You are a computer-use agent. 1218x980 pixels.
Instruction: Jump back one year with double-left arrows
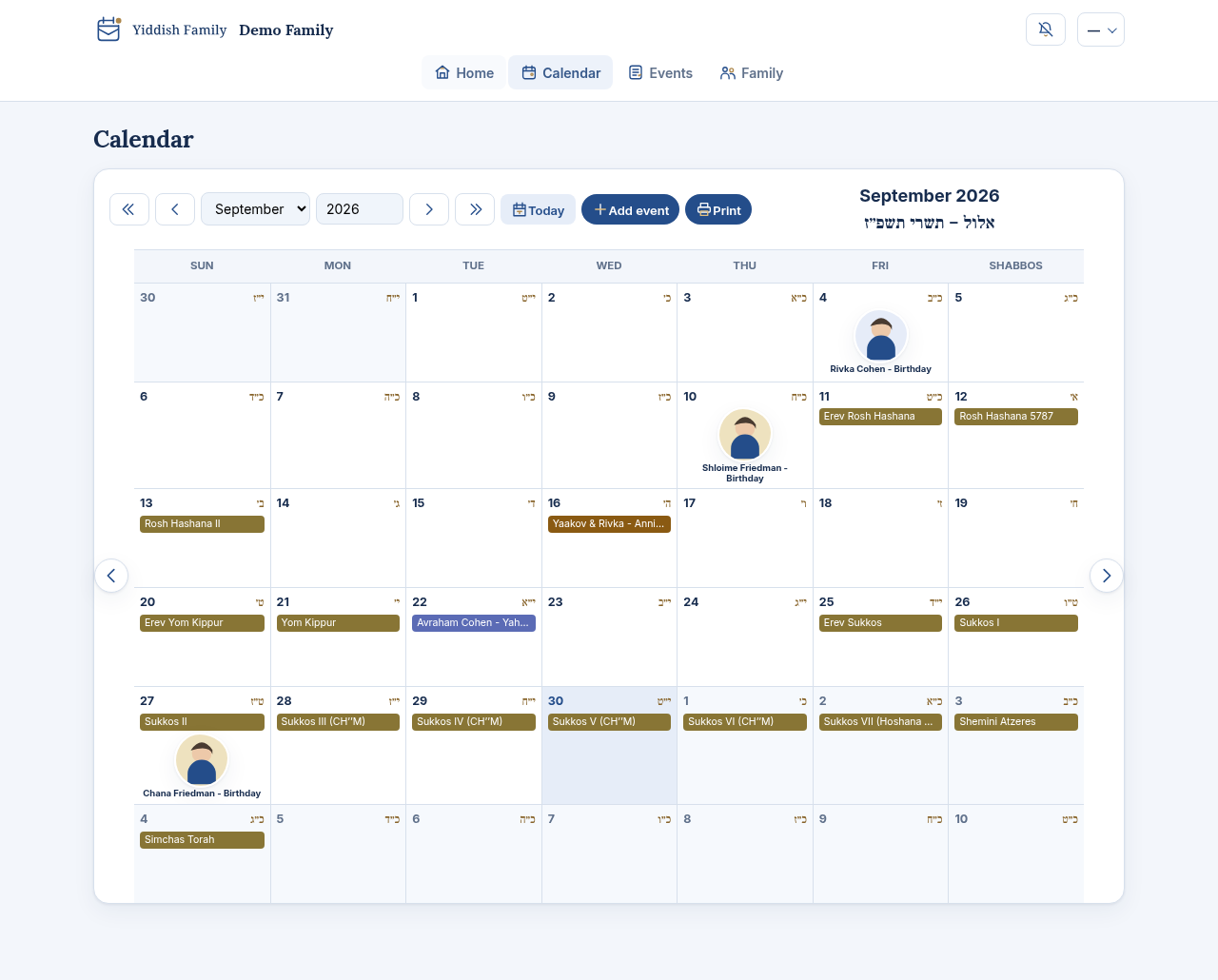pos(129,209)
